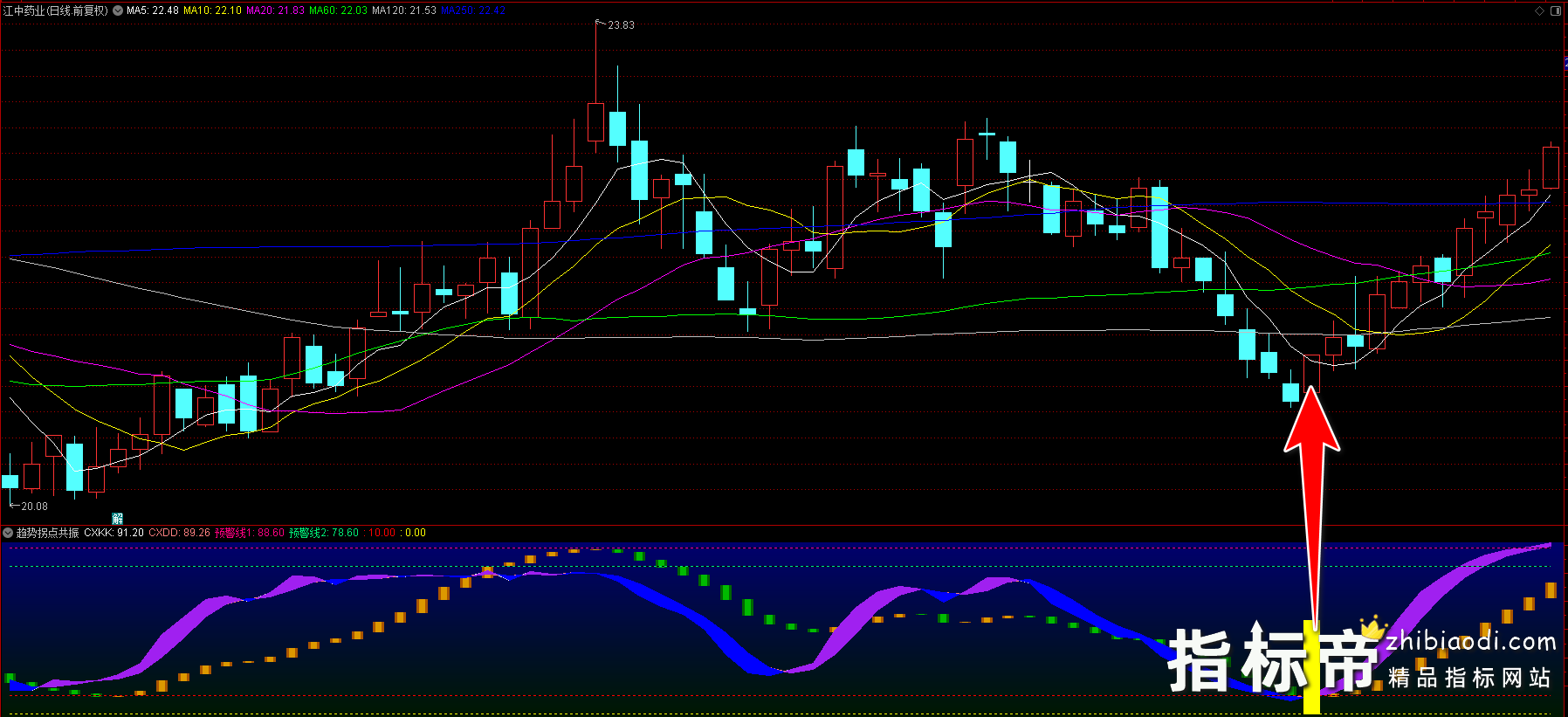The height and width of the screenshot is (717, 1568).
Task: Click the 江中药业(日线.前复权) chart title
Action: 56,10
